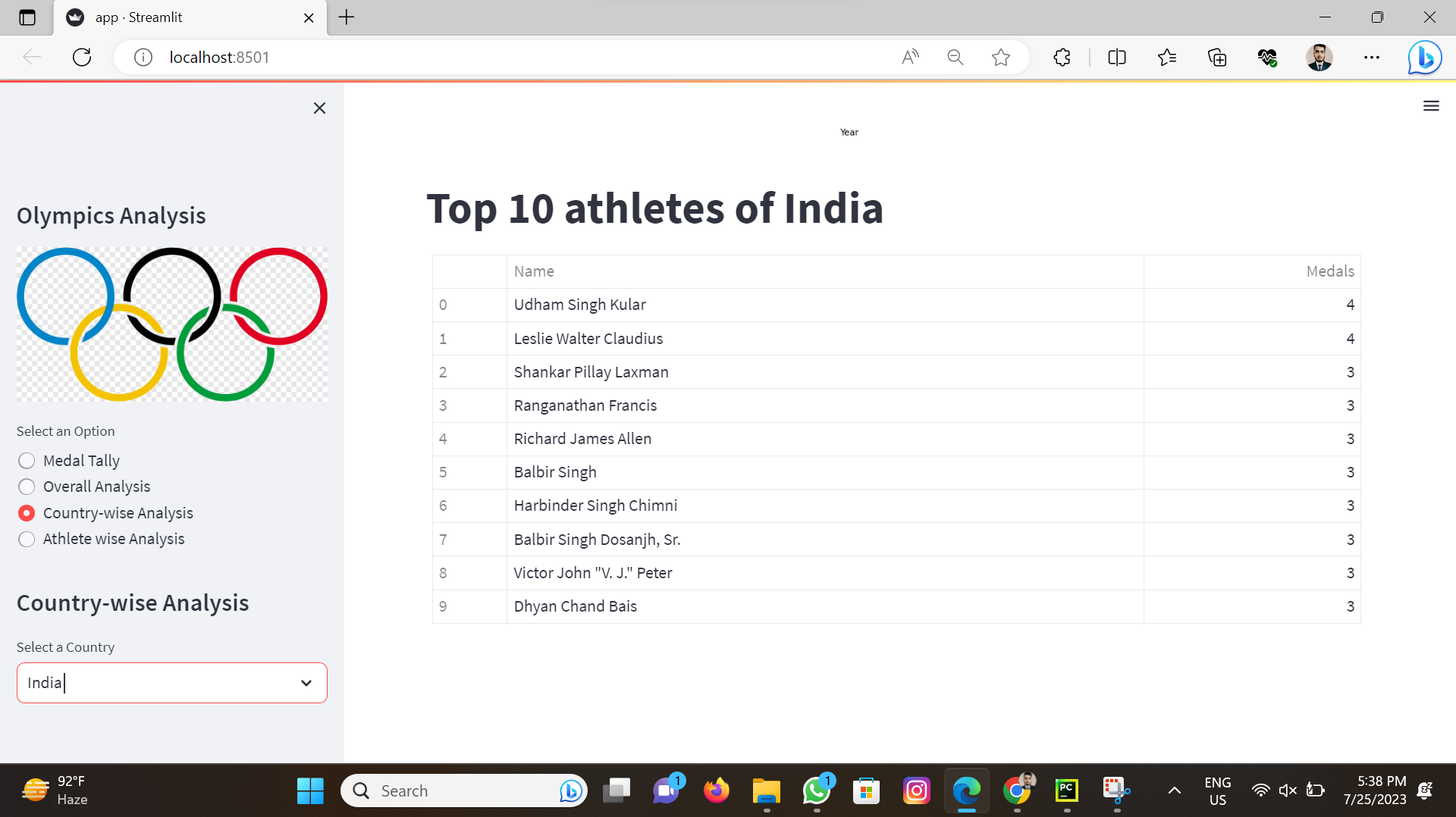
Task: Open the Collections icon in the toolbar
Action: [x=1217, y=57]
